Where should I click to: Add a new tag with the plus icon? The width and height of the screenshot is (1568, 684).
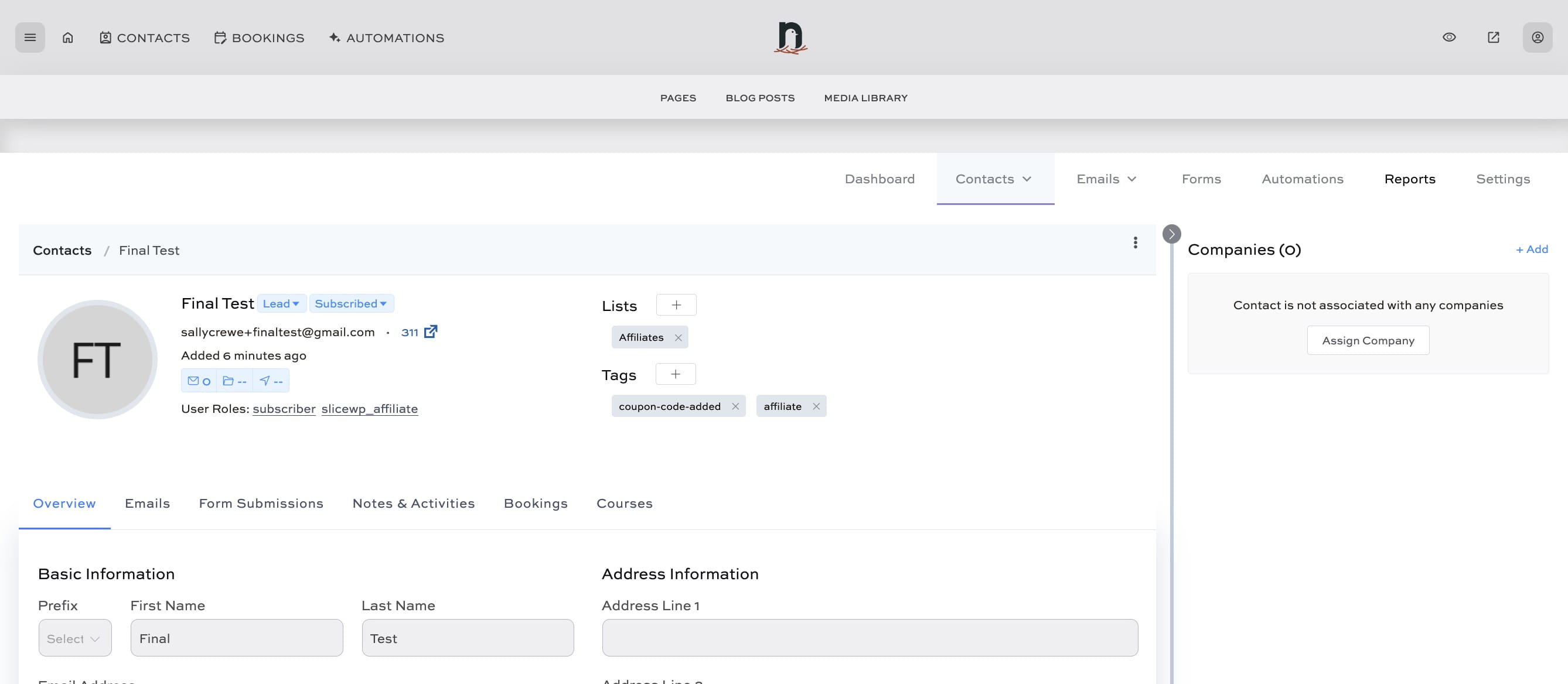(676, 374)
